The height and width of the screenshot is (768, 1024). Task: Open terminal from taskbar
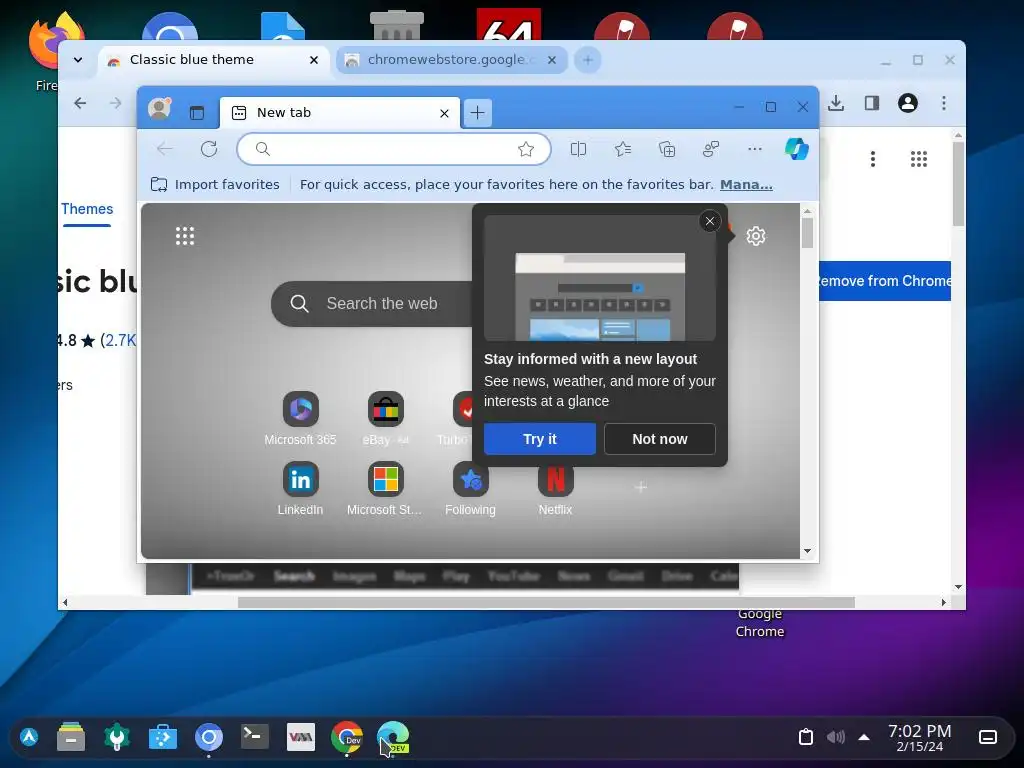click(x=255, y=737)
